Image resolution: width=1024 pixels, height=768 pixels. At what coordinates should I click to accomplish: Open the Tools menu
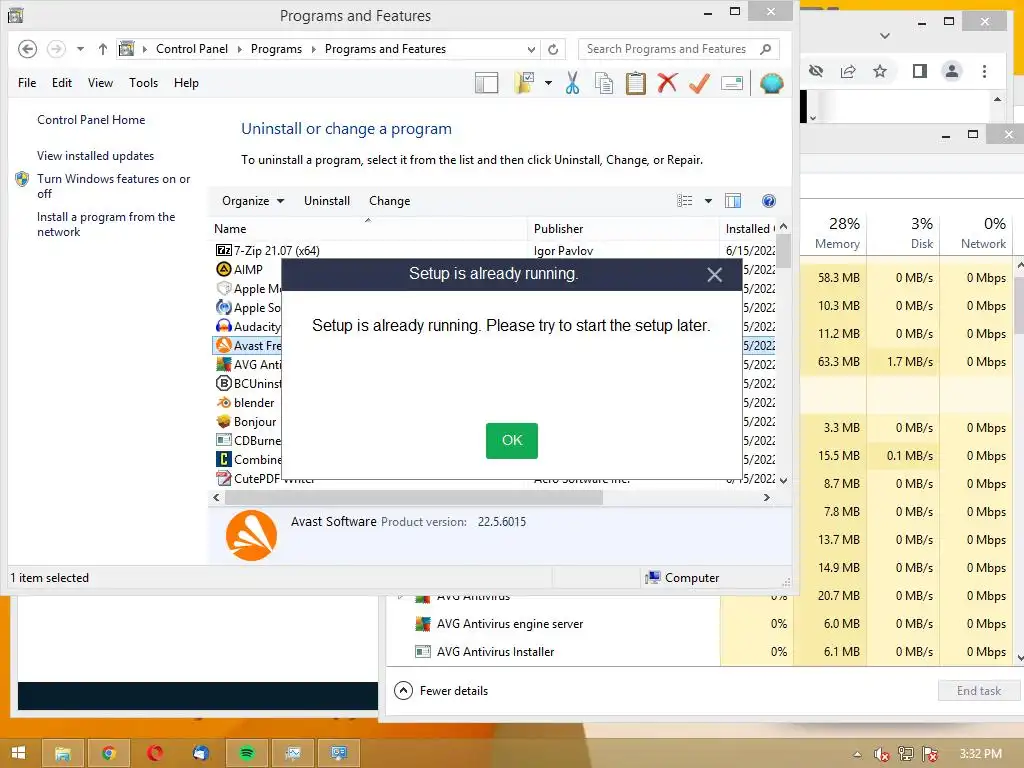[143, 83]
